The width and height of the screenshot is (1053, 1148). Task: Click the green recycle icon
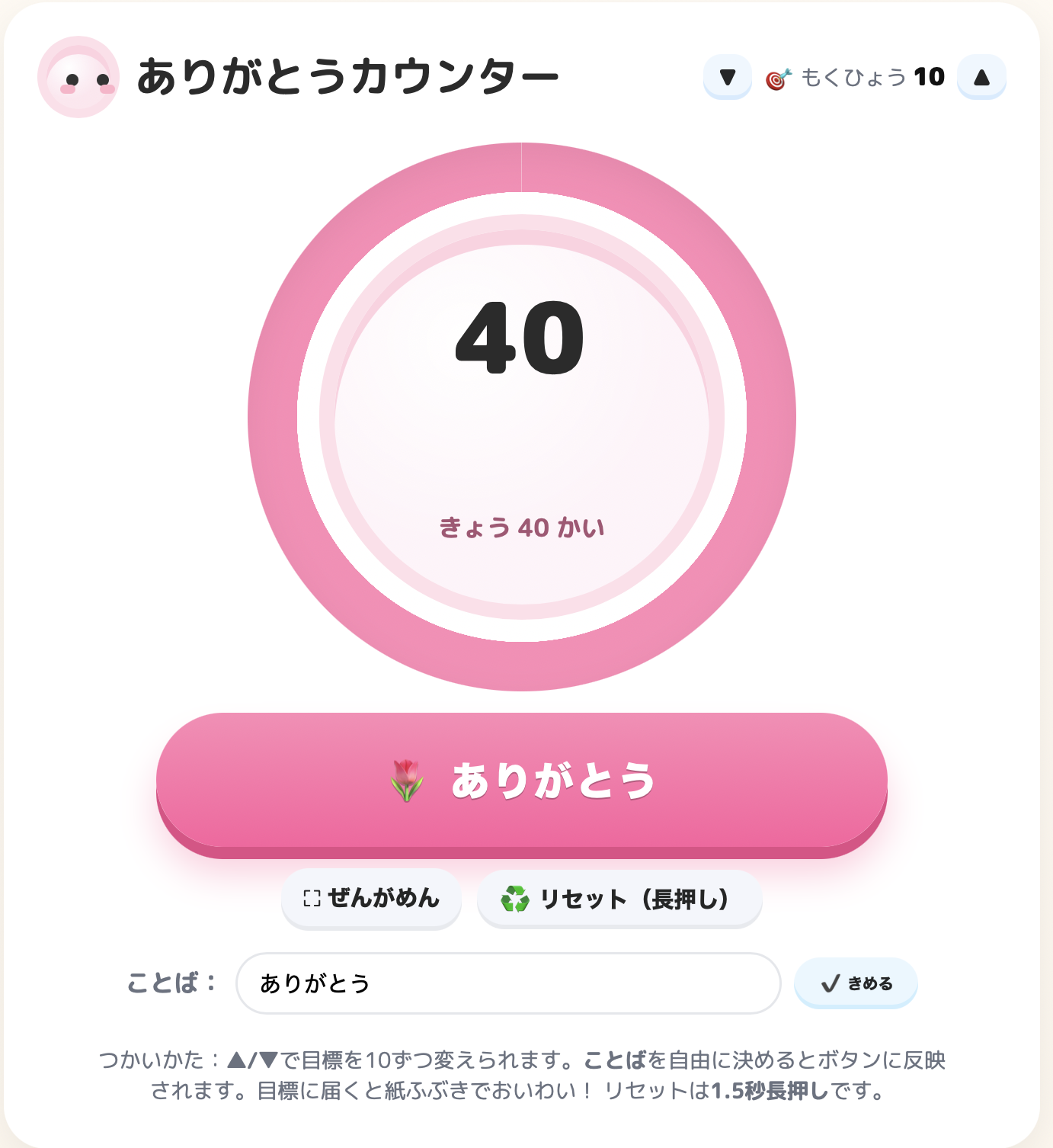[515, 899]
